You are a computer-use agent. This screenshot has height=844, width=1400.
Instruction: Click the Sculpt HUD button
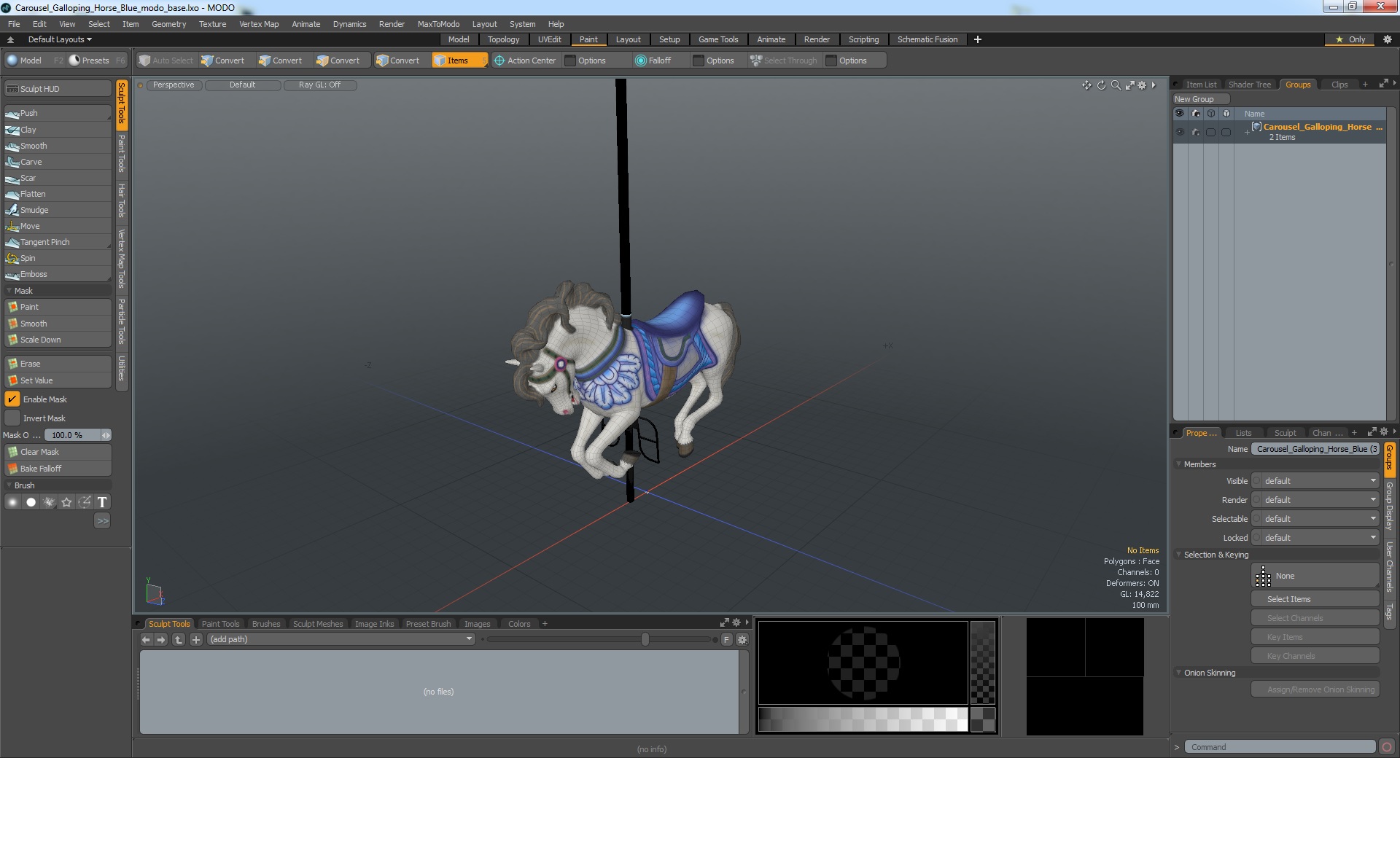tap(58, 89)
